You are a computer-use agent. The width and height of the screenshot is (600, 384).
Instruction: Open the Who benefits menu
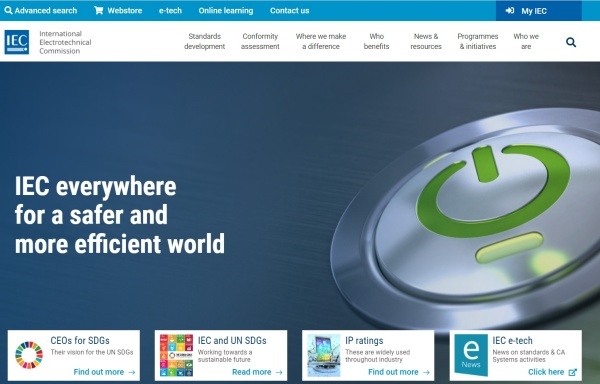click(x=377, y=41)
